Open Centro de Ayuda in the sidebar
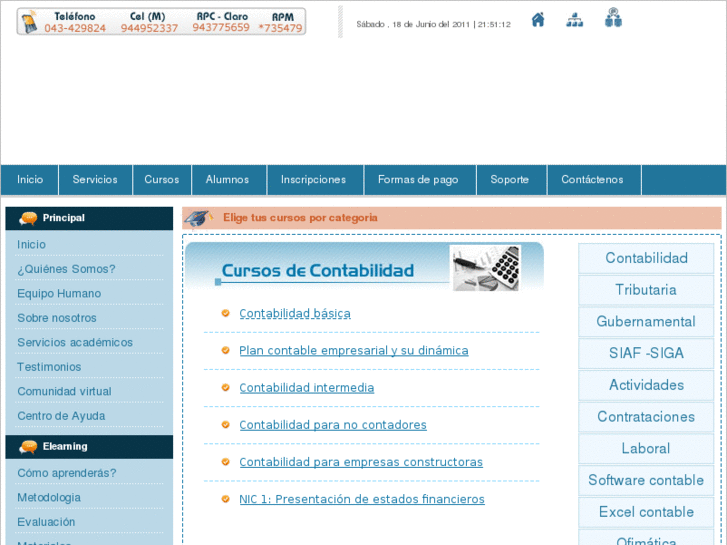 click(x=61, y=416)
